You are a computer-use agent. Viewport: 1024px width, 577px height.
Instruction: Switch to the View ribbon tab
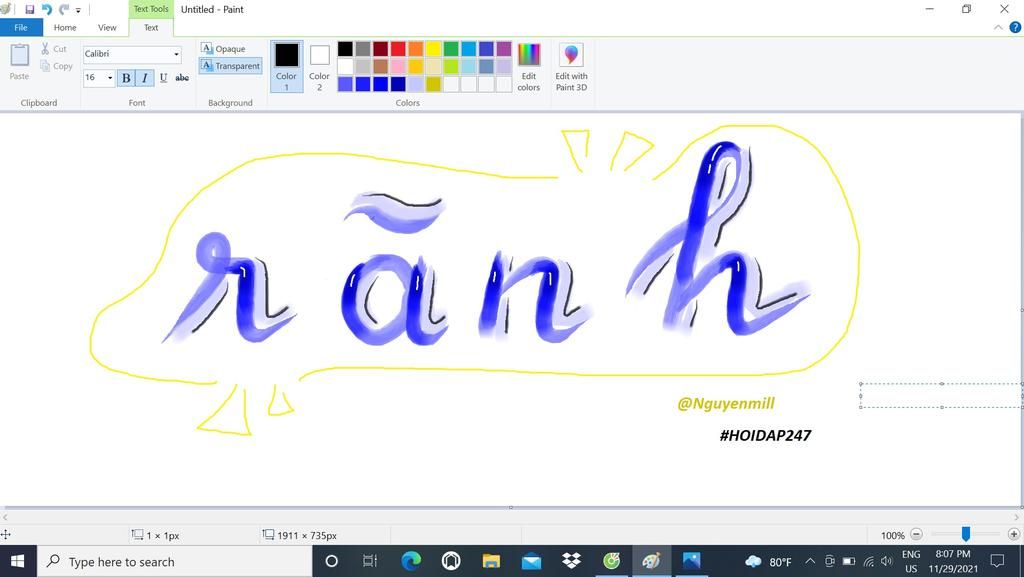pyautogui.click(x=107, y=27)
